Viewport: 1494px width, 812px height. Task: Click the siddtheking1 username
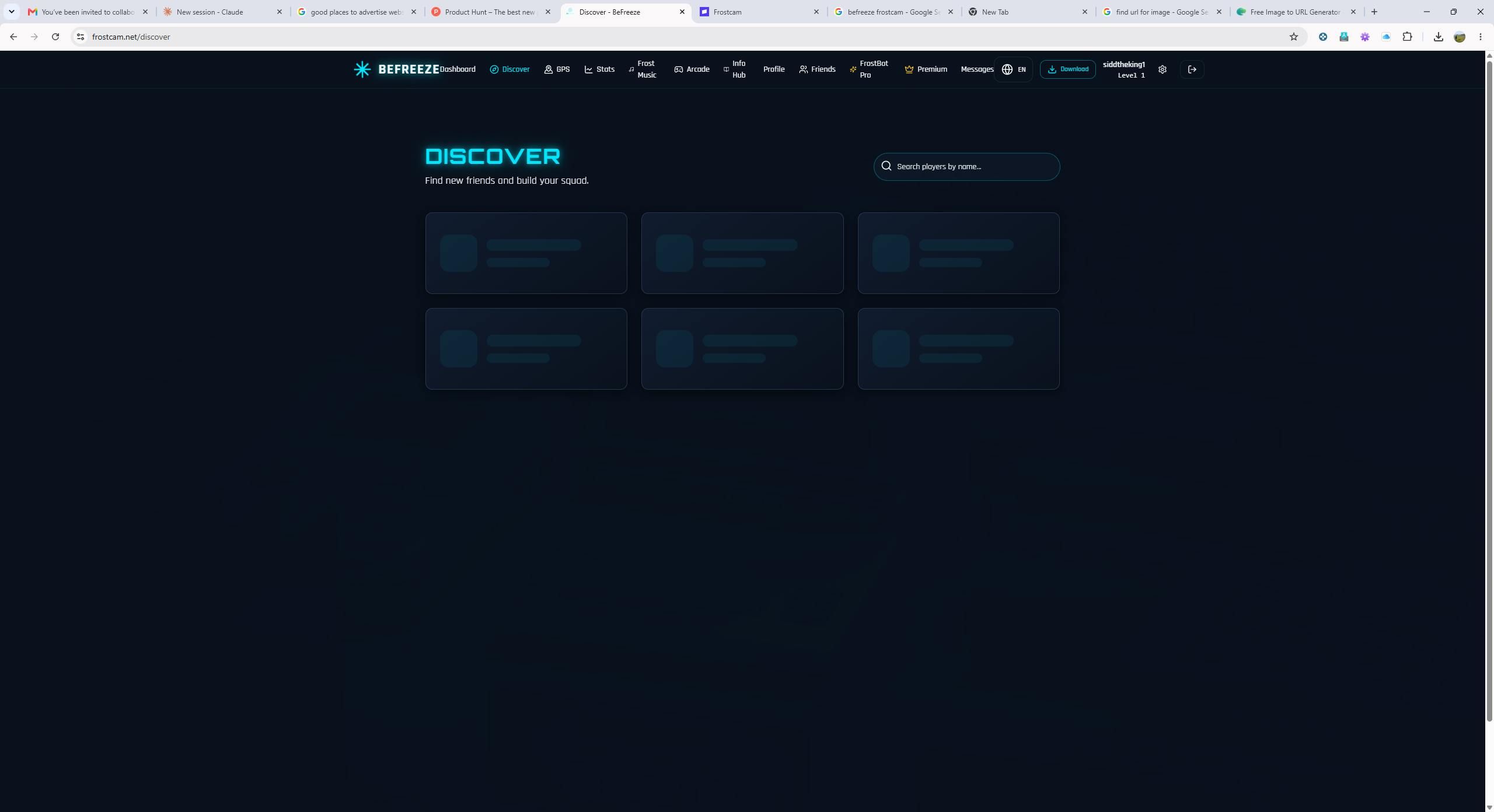(x=1123, y=65)
